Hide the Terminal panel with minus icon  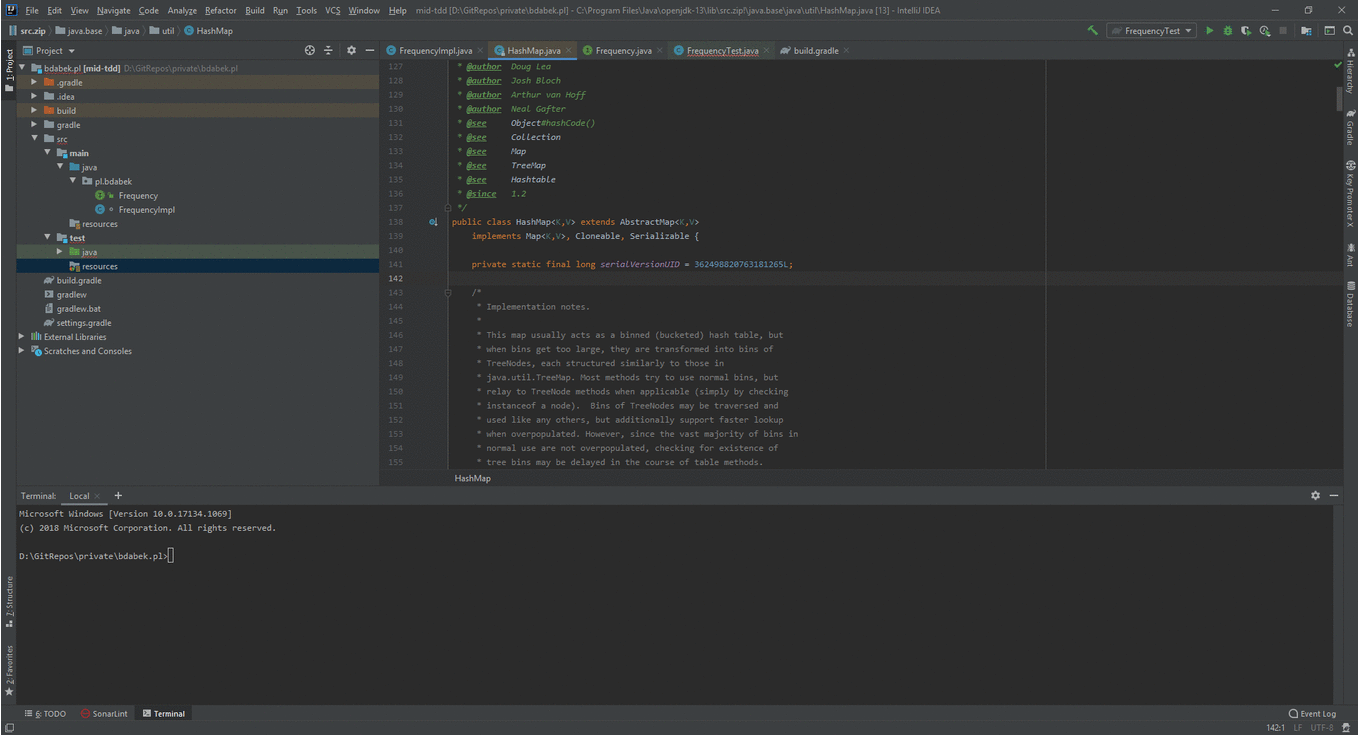click(1334, 496)
